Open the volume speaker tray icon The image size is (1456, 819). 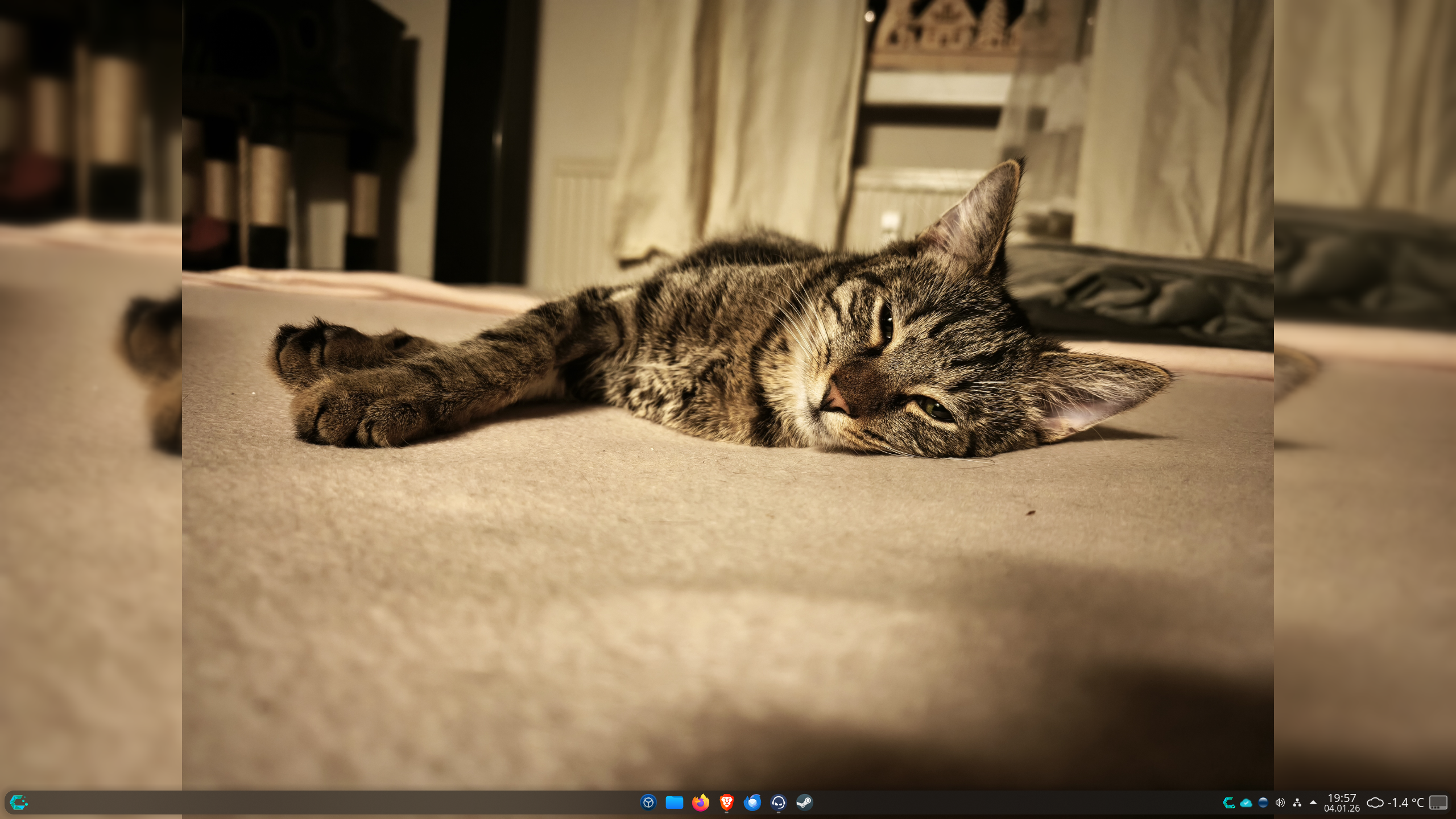pyautogui.click(x=1280, y=803)
